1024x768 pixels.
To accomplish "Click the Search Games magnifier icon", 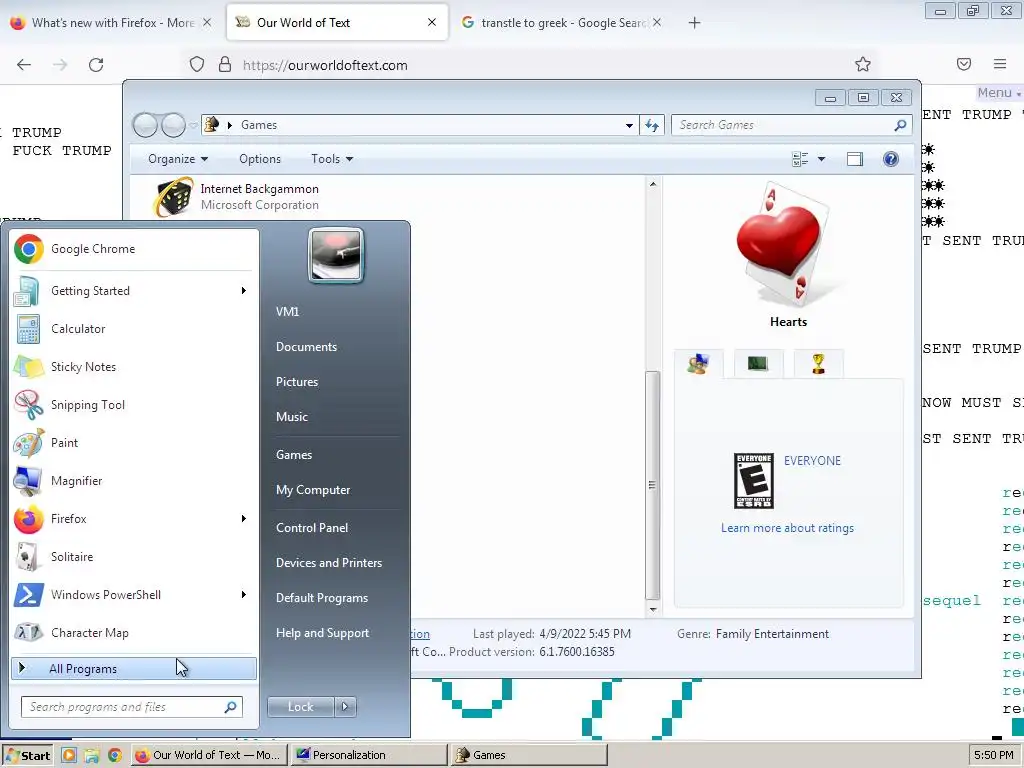I will coord(900,125).
